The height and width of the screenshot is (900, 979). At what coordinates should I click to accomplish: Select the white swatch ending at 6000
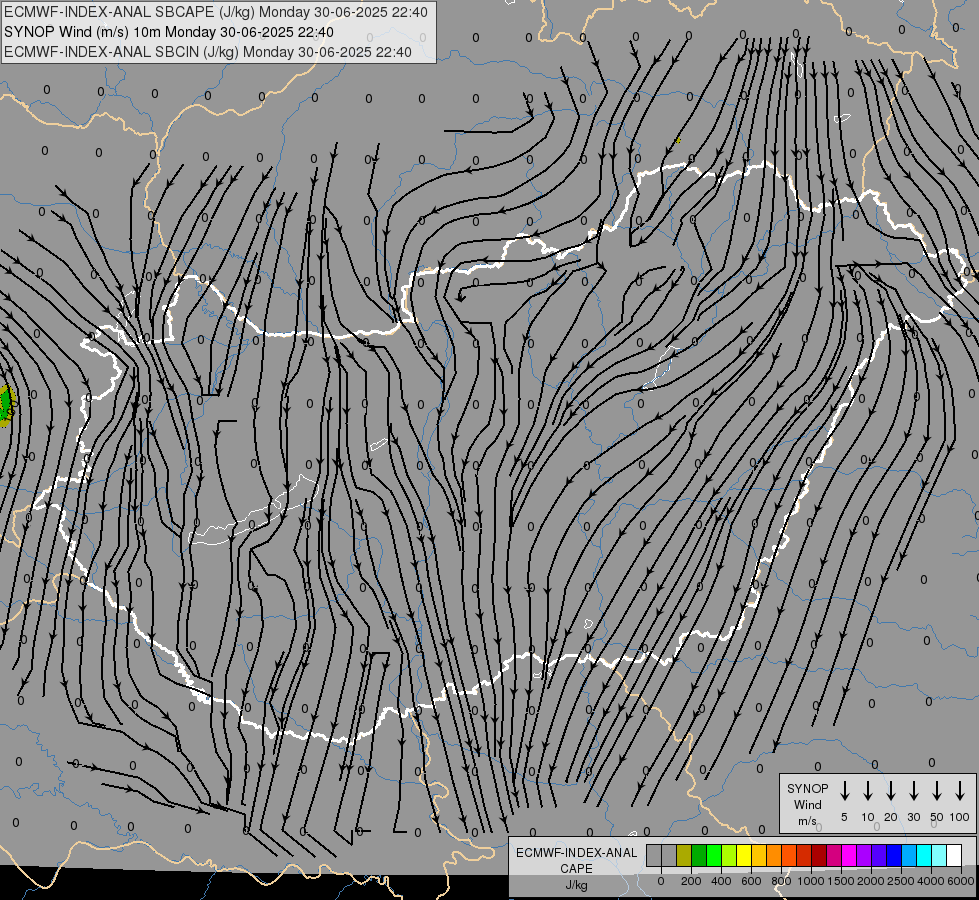[955, 856]
